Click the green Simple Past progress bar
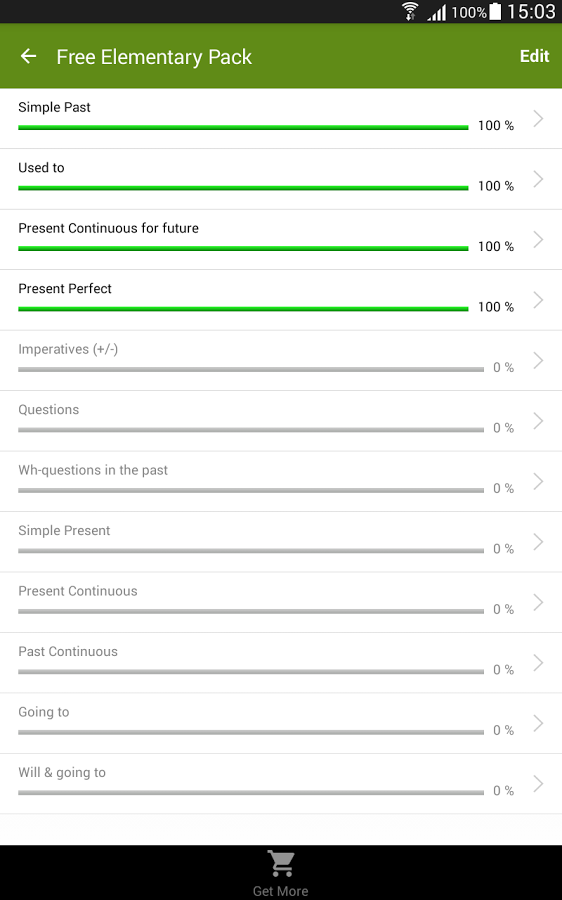Image resolution: width=562 pixels, height=900 pixels. click(243, 127)
